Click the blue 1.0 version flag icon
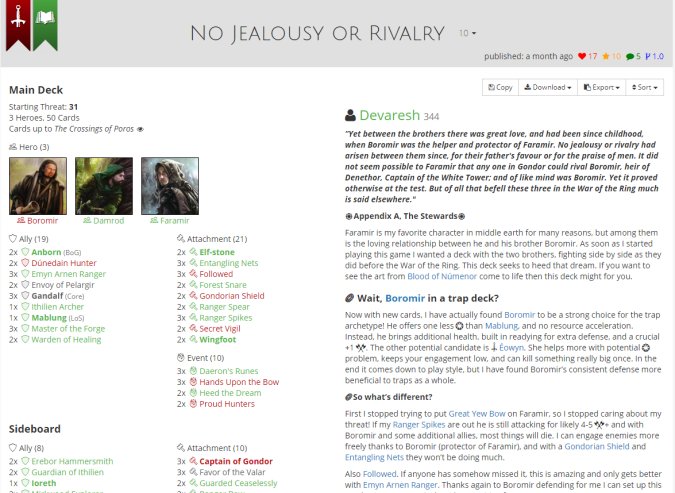 [647, 56]
